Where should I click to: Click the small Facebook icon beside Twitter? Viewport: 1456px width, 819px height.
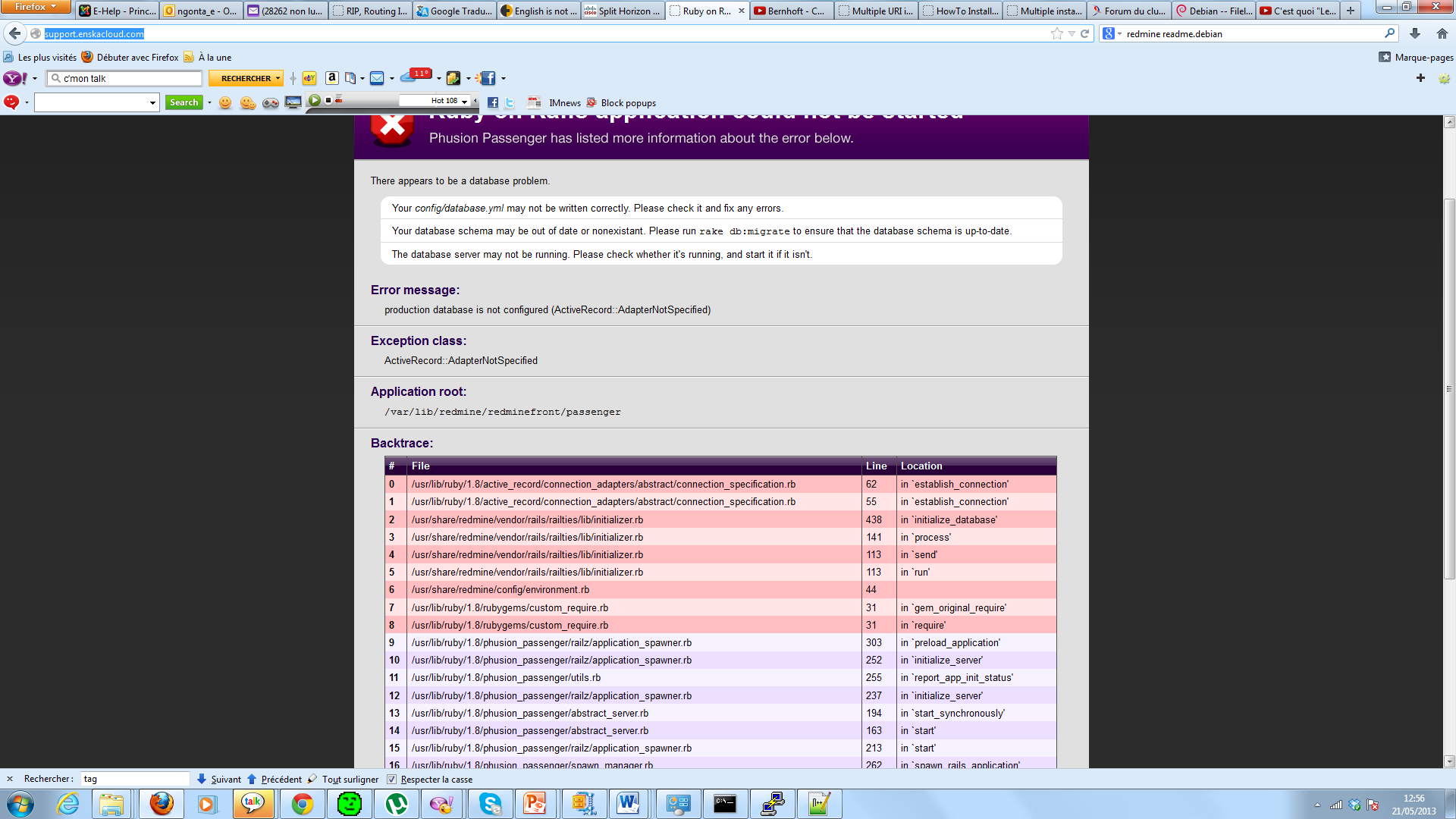click(493, 102)
